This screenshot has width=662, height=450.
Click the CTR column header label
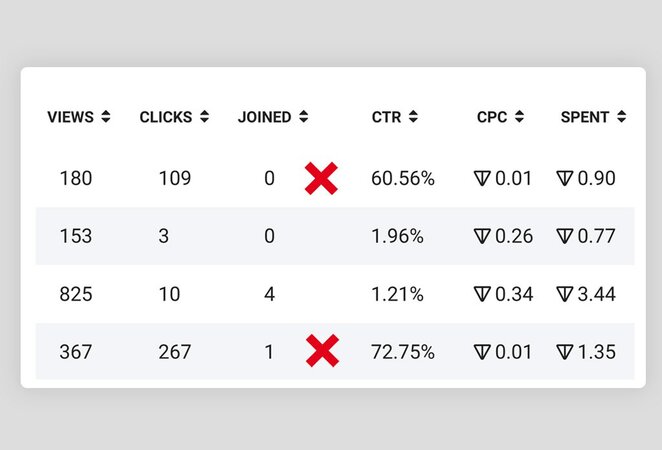point(386,117)
